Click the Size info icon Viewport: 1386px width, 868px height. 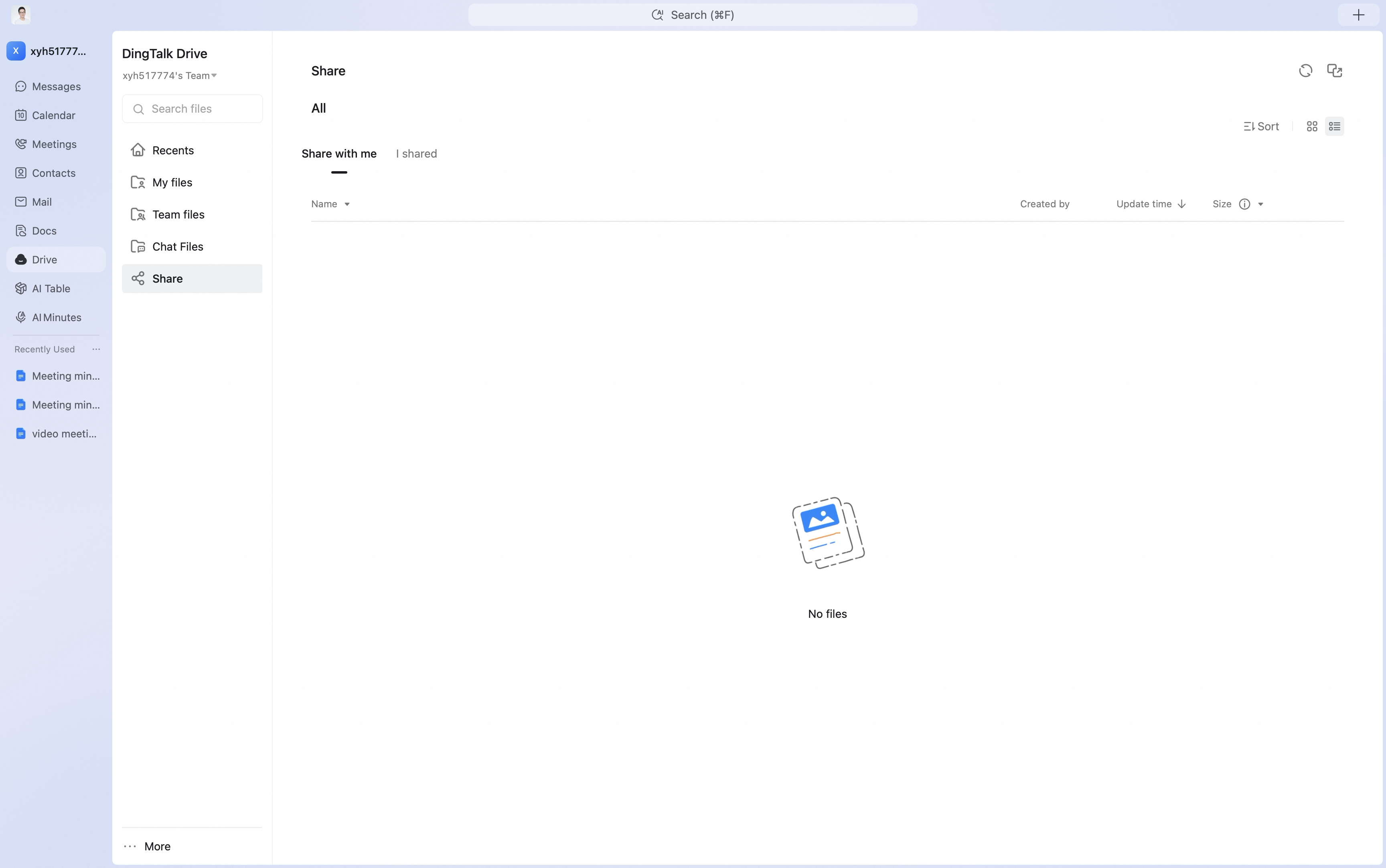[1244, 204]
